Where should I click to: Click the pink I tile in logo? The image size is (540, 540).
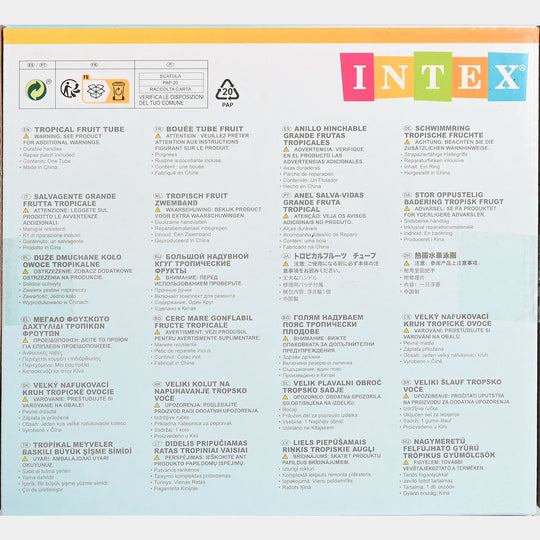358,77
